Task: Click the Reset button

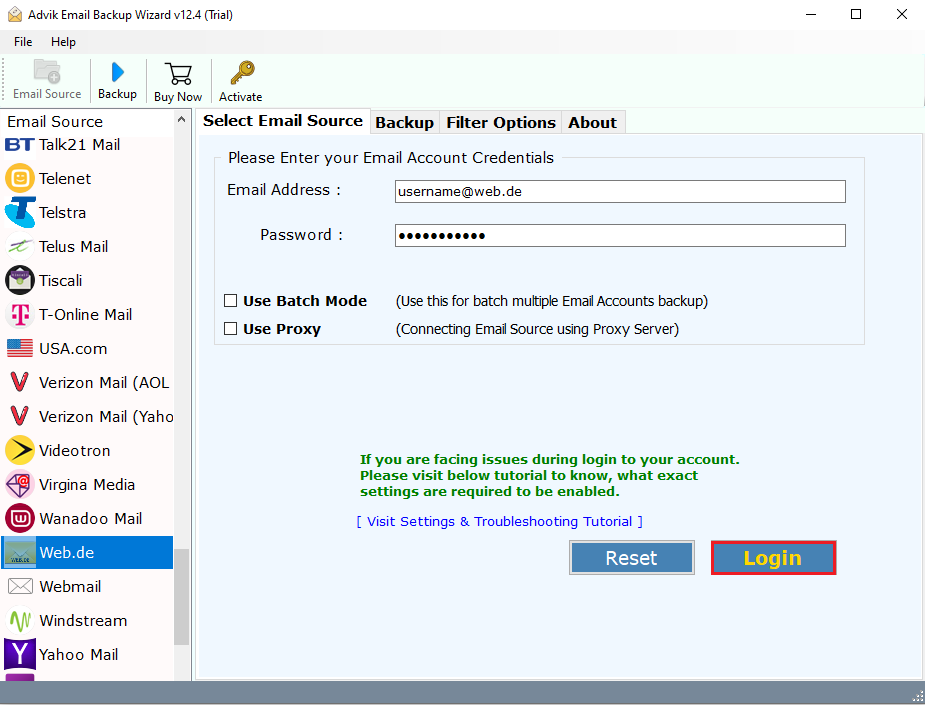Action: point(631,558)
